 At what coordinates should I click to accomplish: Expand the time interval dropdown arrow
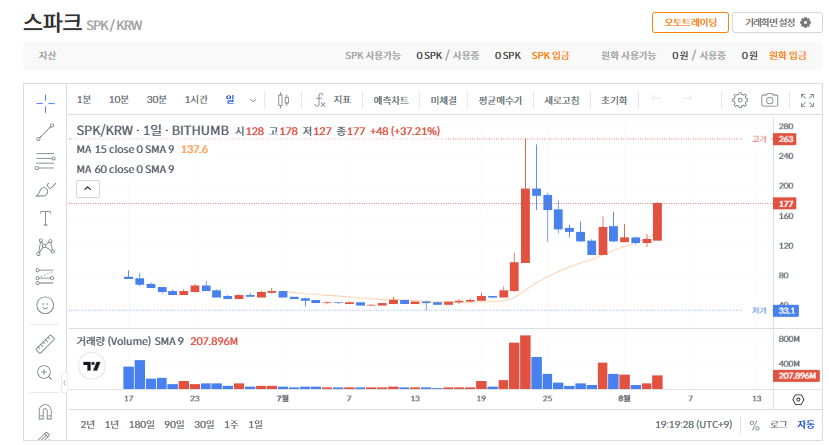pos(253,100)
